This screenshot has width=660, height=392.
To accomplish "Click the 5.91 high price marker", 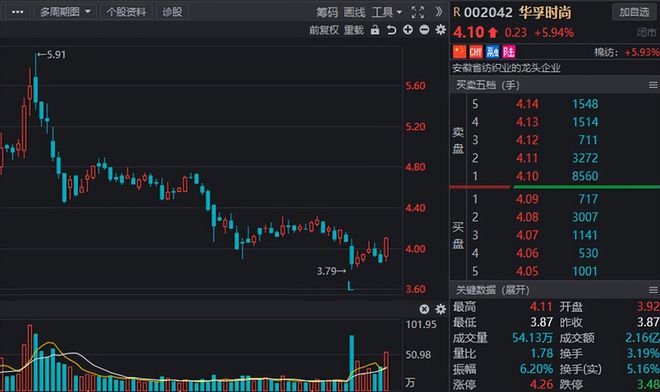I will click(51, 55).
